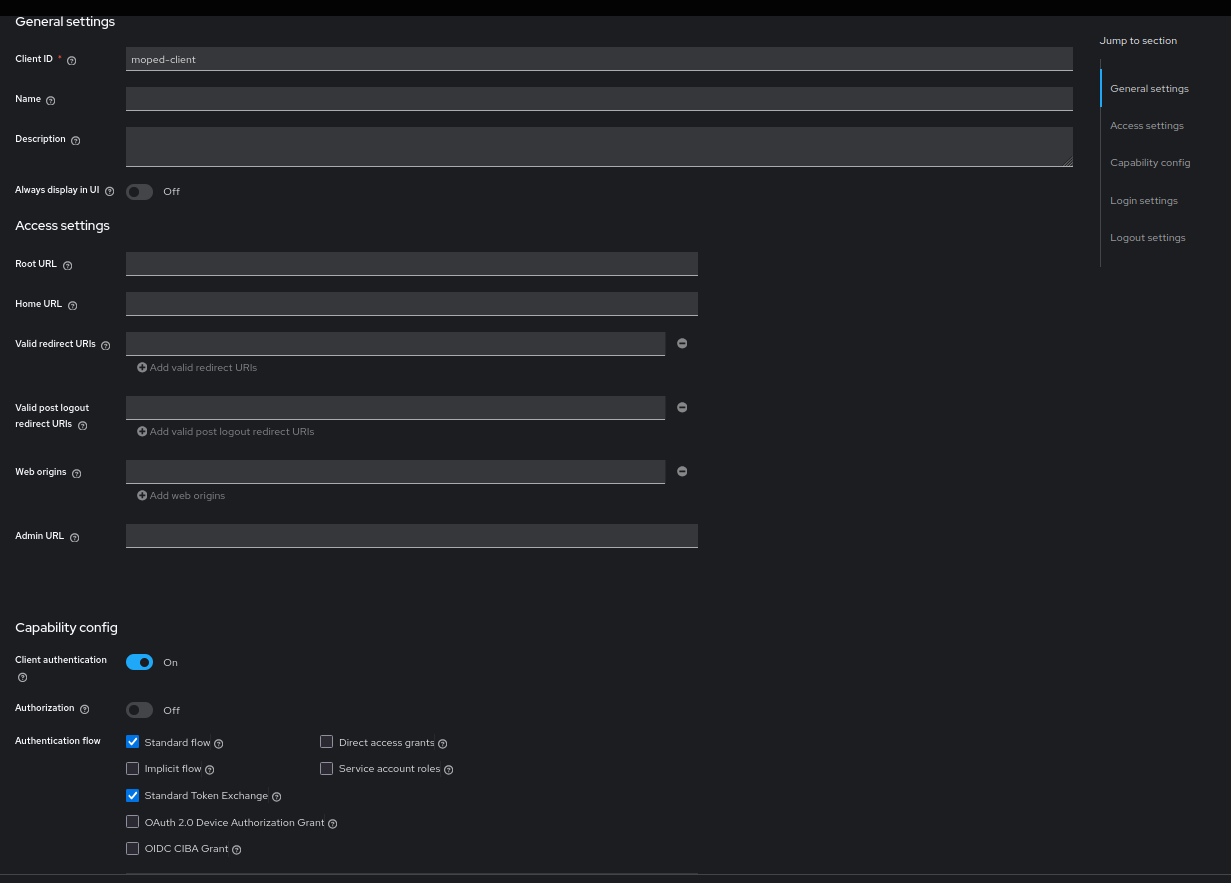This screenshot has height=883, width=1231.
Task: Check the Direct access grants checkbox
Action: point(326,741)
